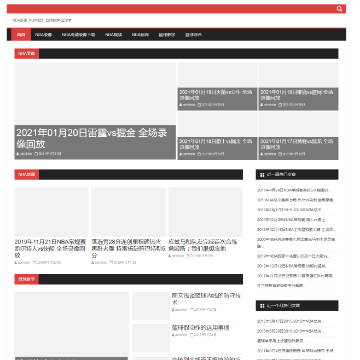
Task: Click calendar icon under 雷霆vs掘金 headline
Action: (36, 154)
